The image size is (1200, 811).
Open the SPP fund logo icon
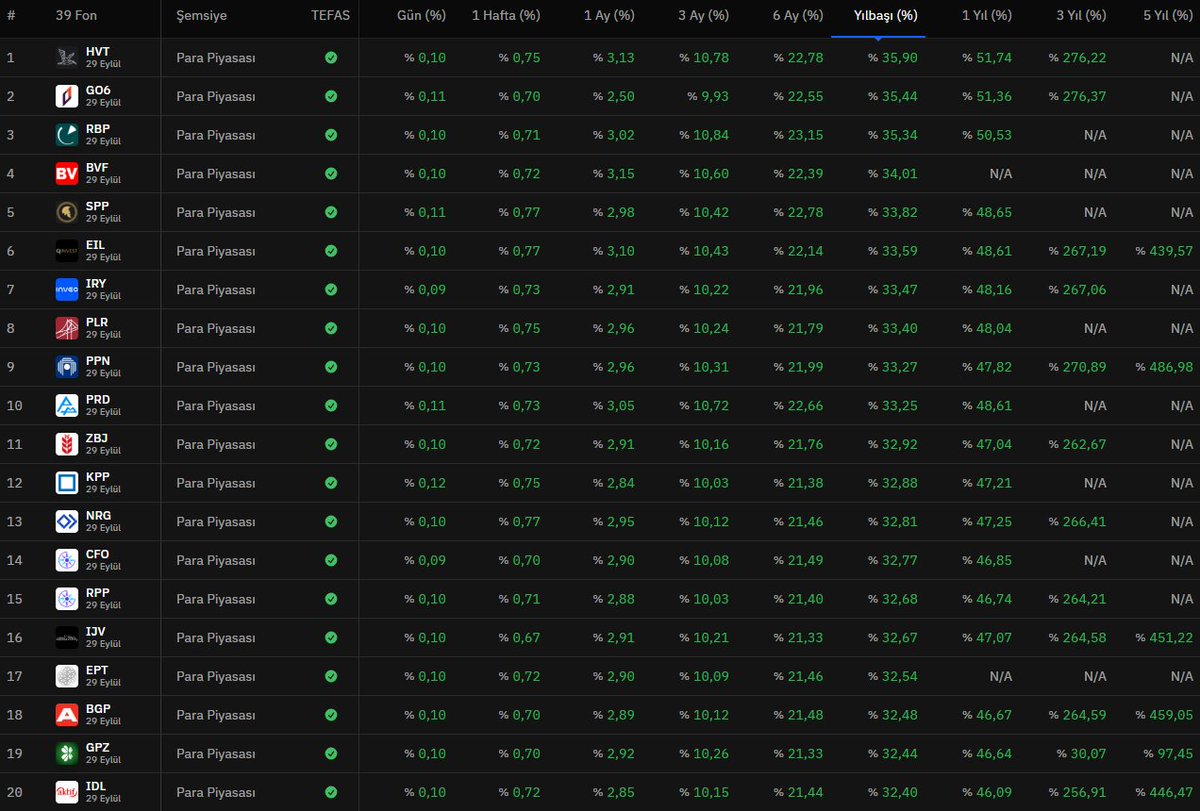[67, 212]
